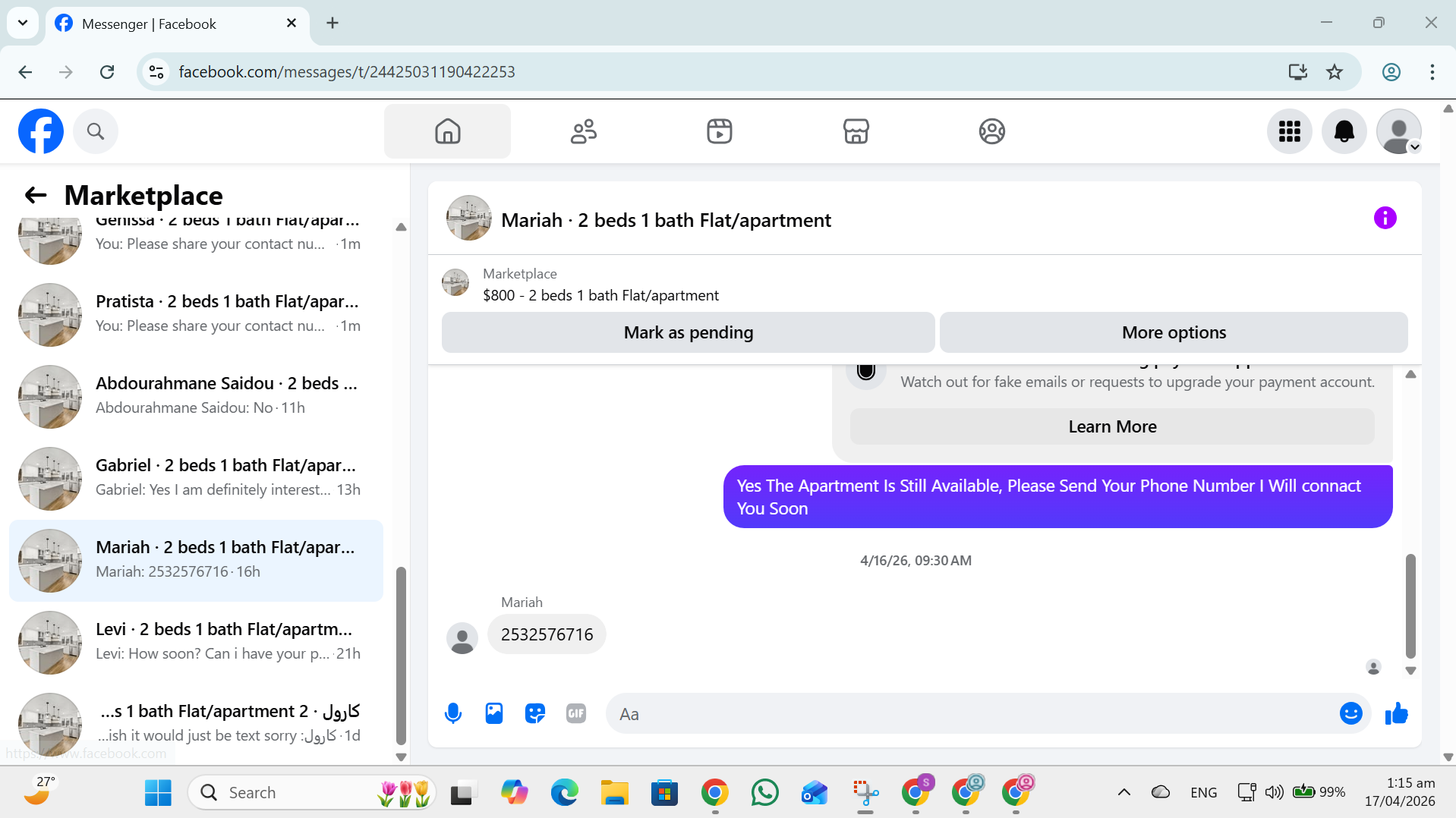Open the Pratista conversation
The image size is (1456, 818).
196,315
